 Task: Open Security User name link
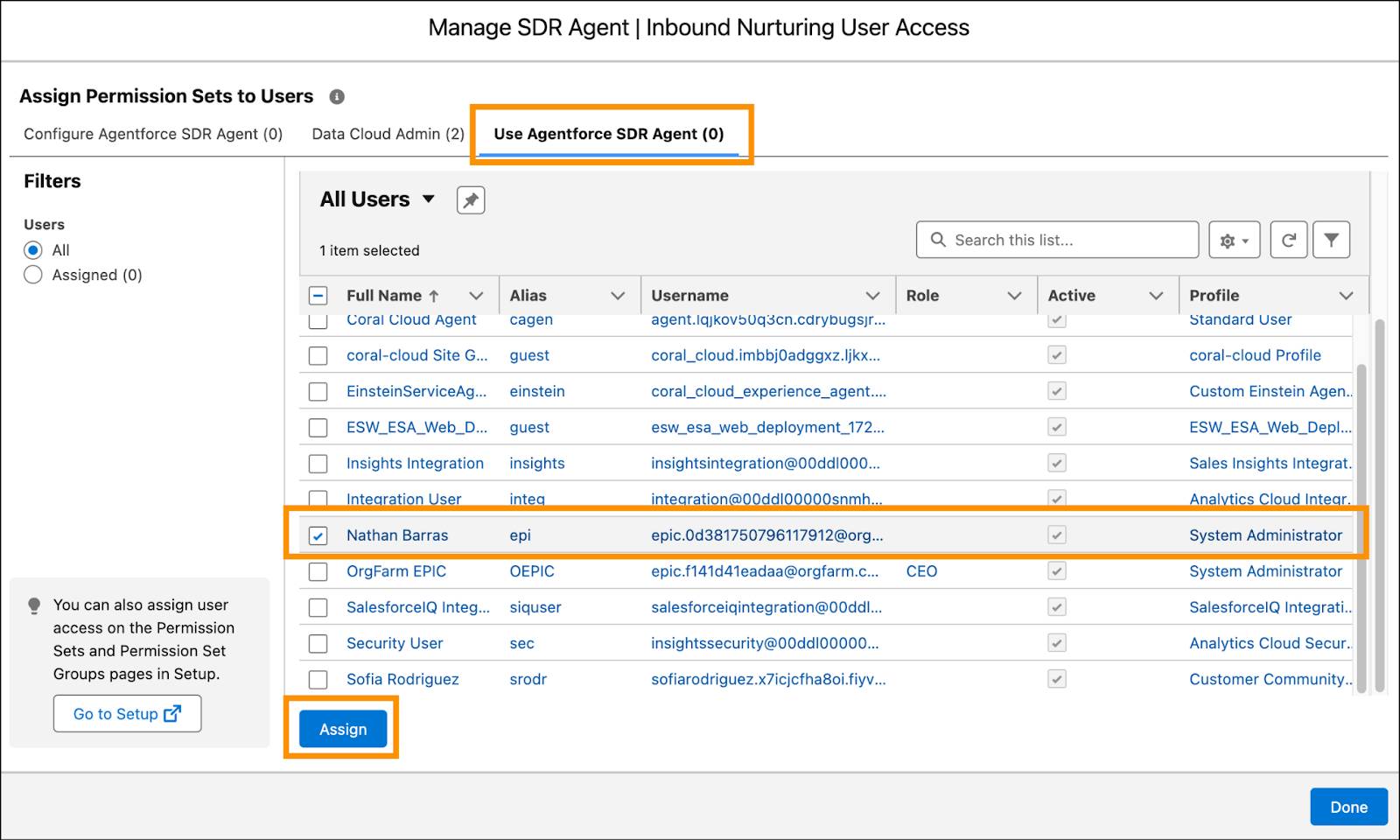(x=395, y=643)
